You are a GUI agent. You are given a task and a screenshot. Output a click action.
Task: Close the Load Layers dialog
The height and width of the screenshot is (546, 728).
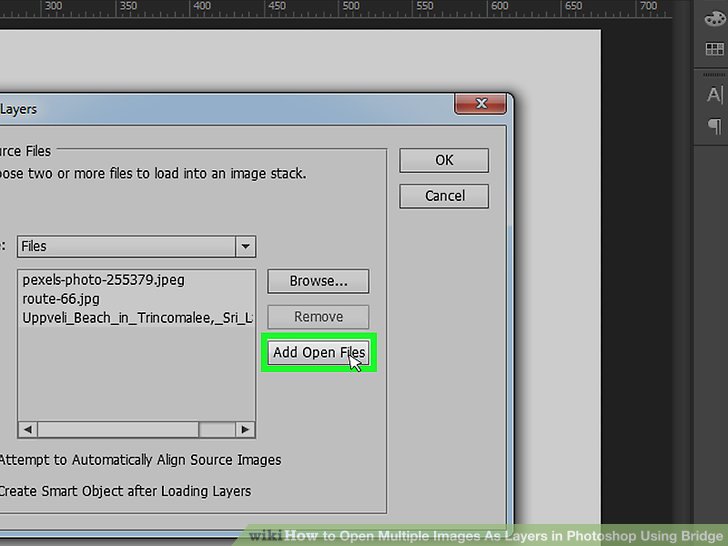click(481, 104)
